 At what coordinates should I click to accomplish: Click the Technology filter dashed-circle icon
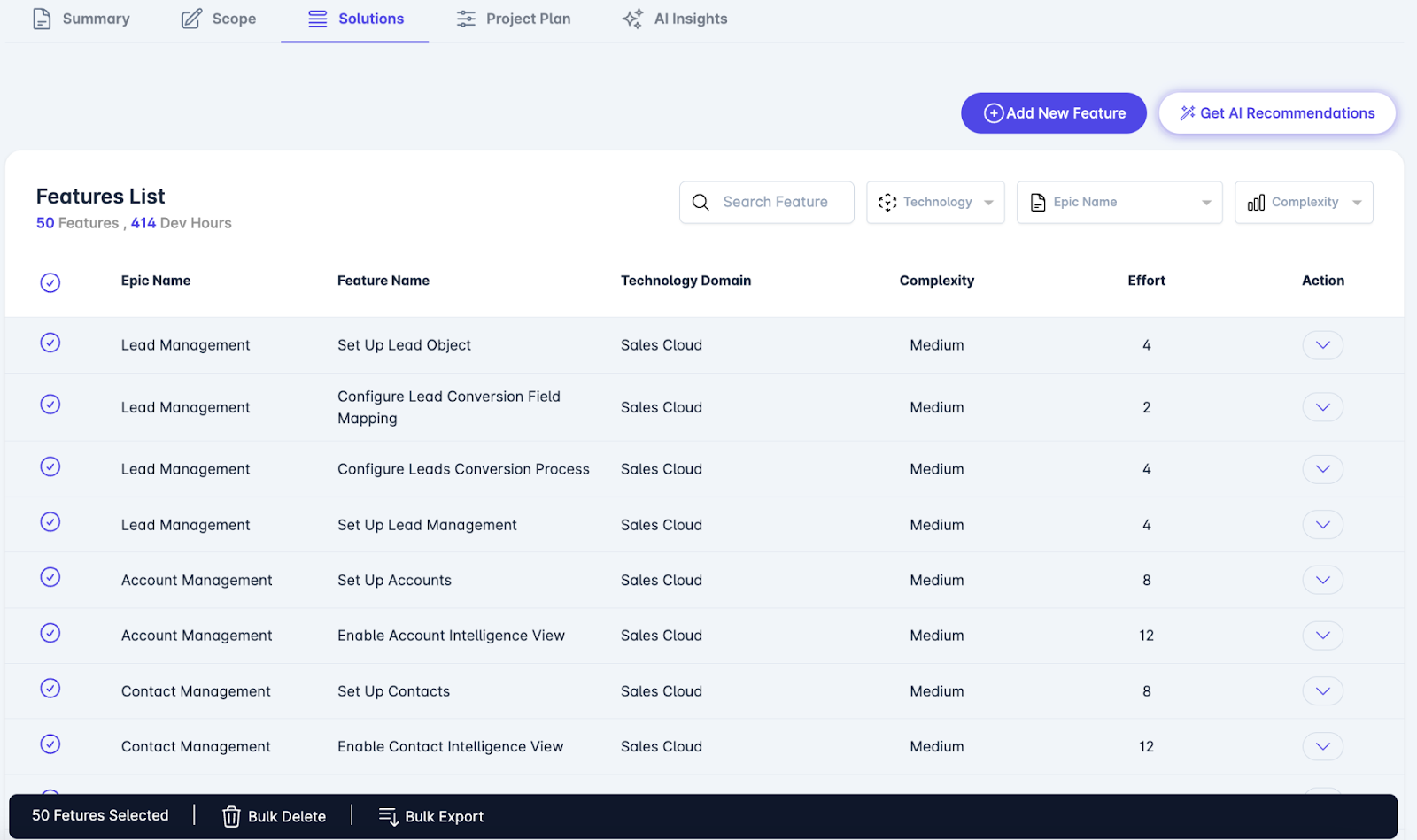887,203
